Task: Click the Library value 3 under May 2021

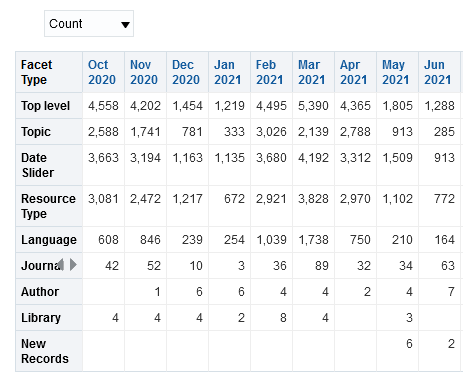Action: pyautogui.click(x=409, y=318)
